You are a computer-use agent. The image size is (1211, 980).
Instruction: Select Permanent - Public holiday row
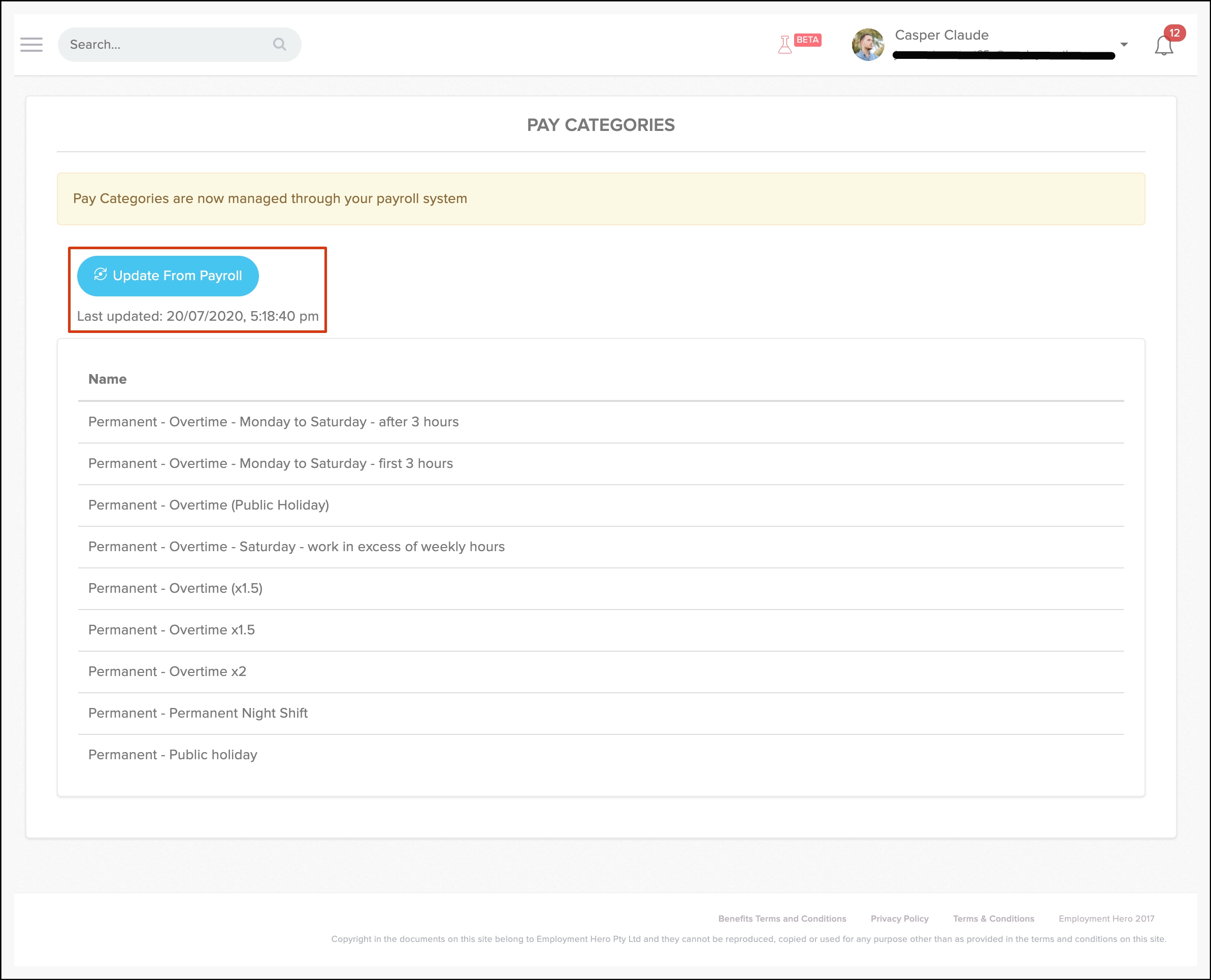[173, 755]
